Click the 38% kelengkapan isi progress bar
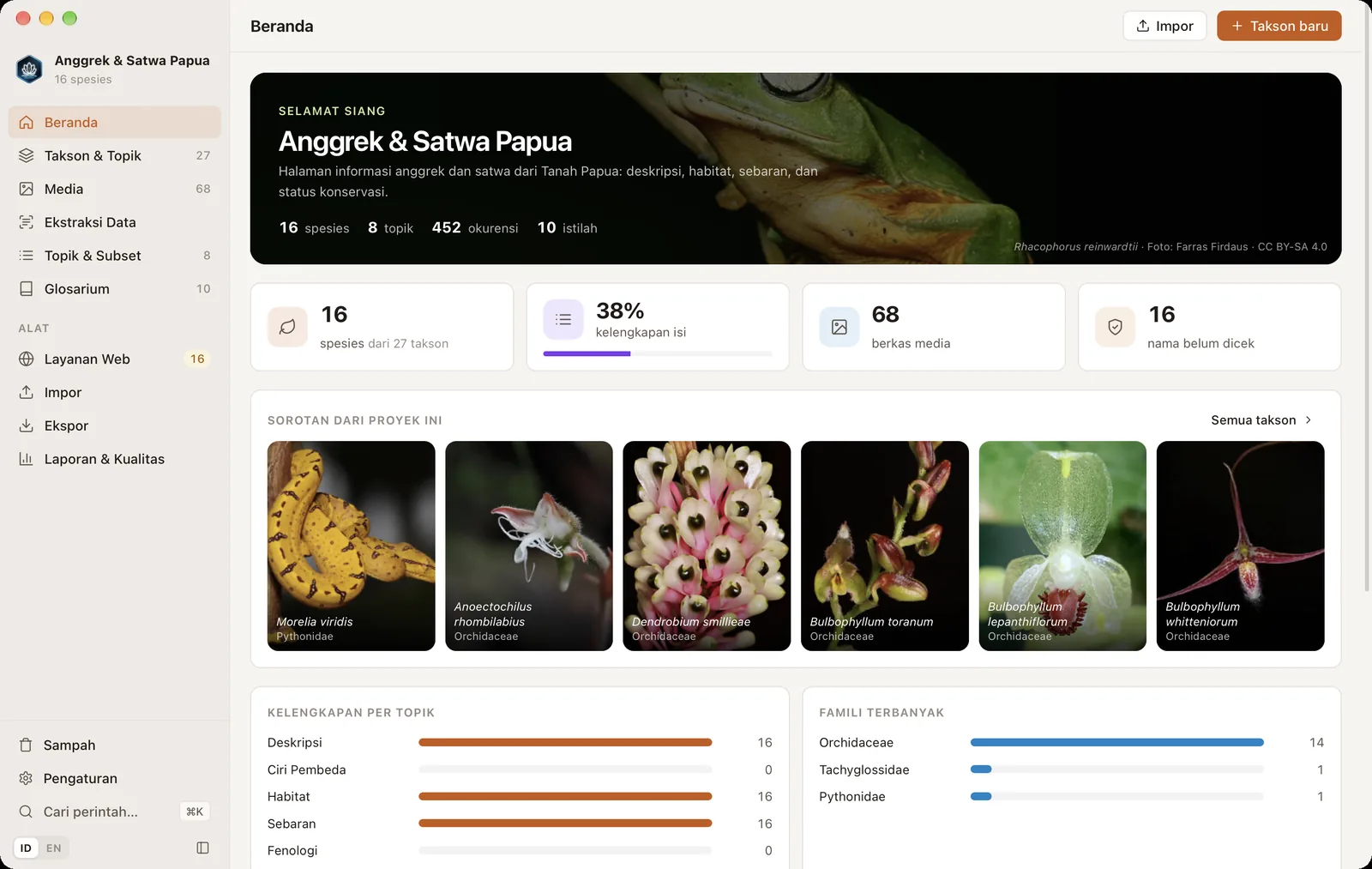Image resolution: width=1372 pixels, height=869 pixels. click(x=658, y=353)
